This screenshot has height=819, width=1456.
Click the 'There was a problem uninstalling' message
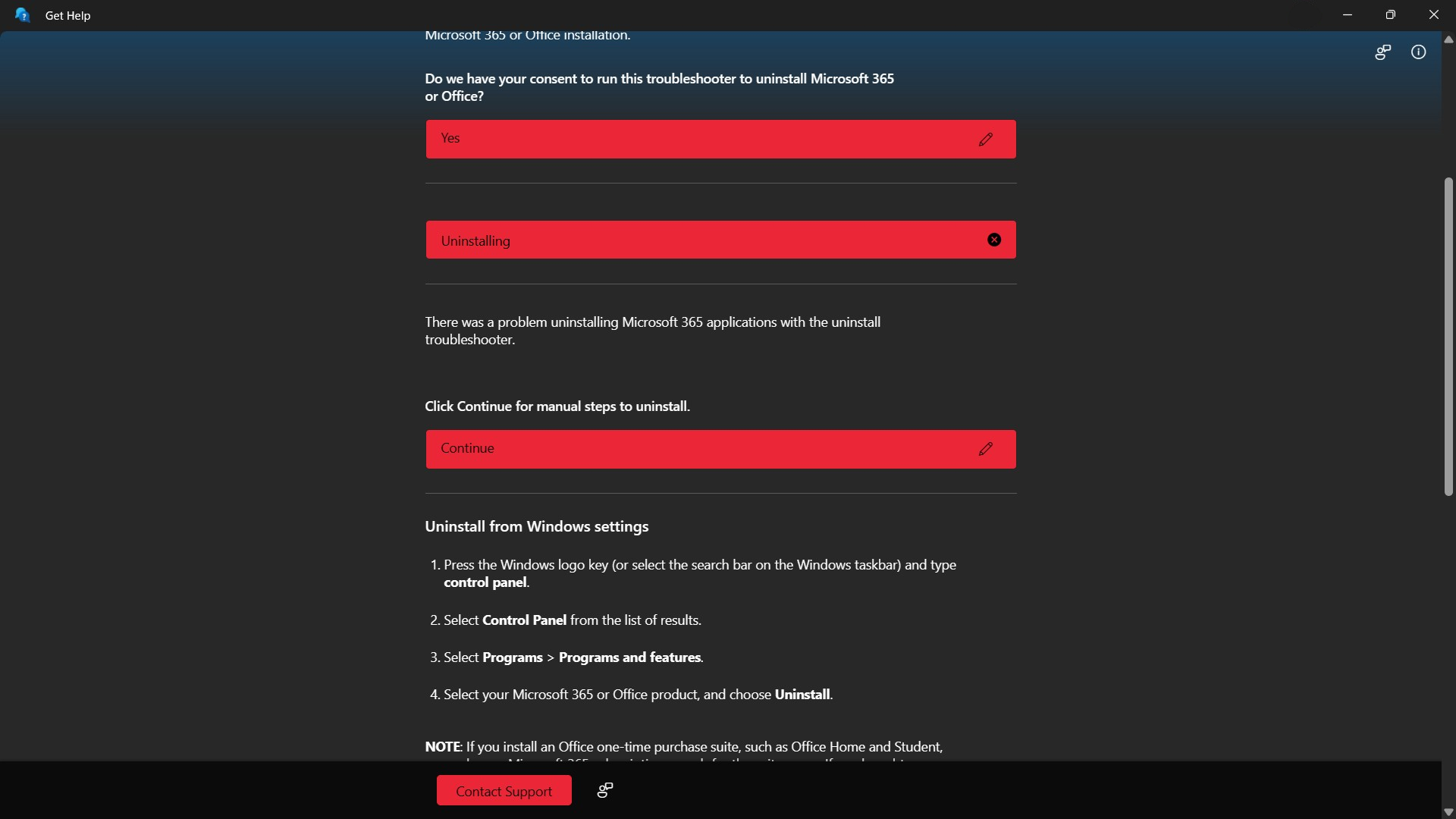[x=652, y=331]
